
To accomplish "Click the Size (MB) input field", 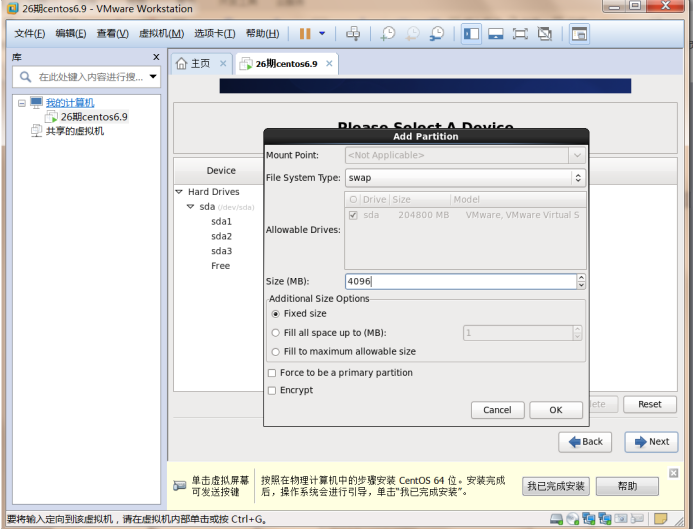I will [x=461, y=282].
